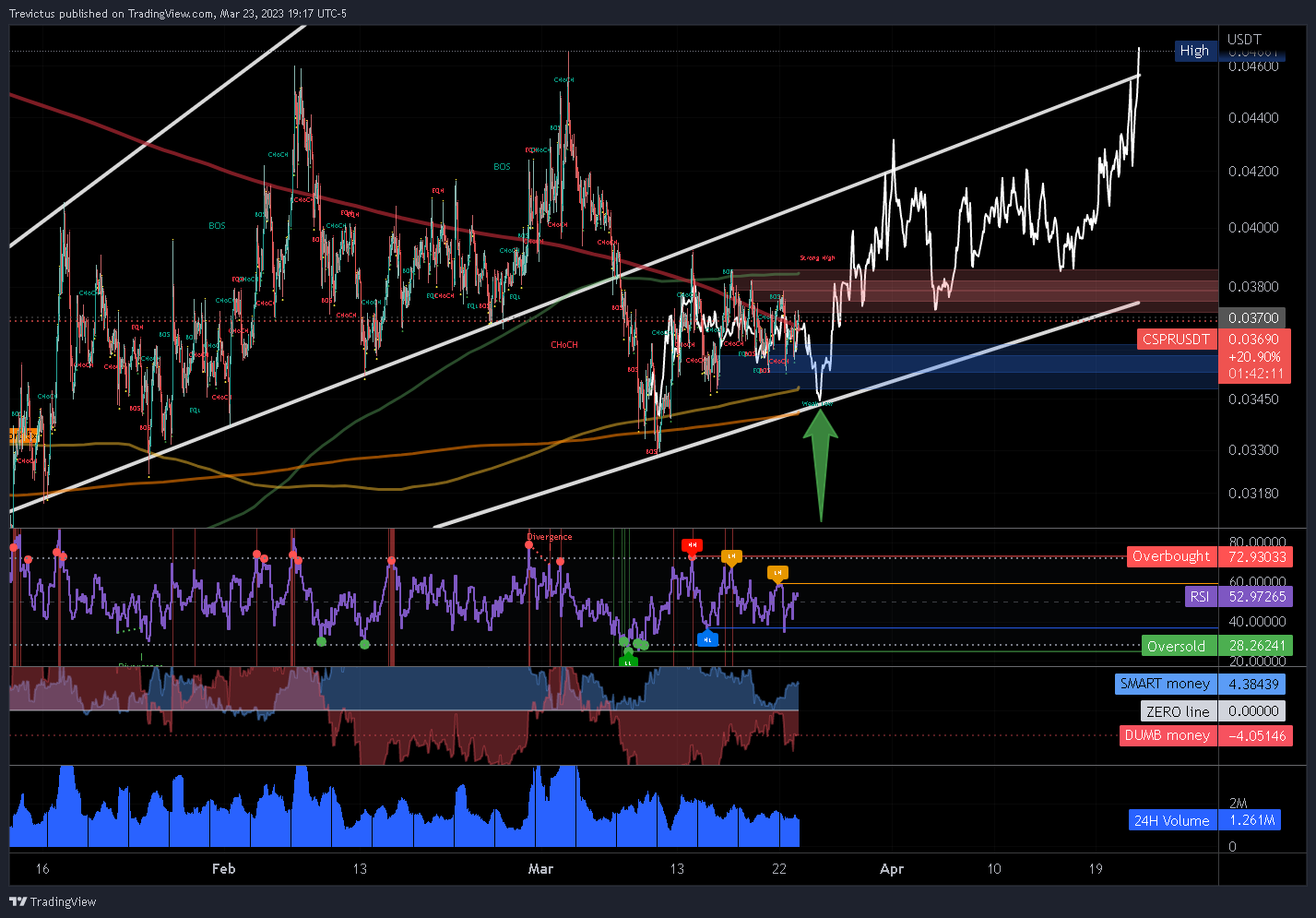Click the red Divergence label above RSI
The width and height of the screenshot is (1316, 918).
click(x=550, y=536)
